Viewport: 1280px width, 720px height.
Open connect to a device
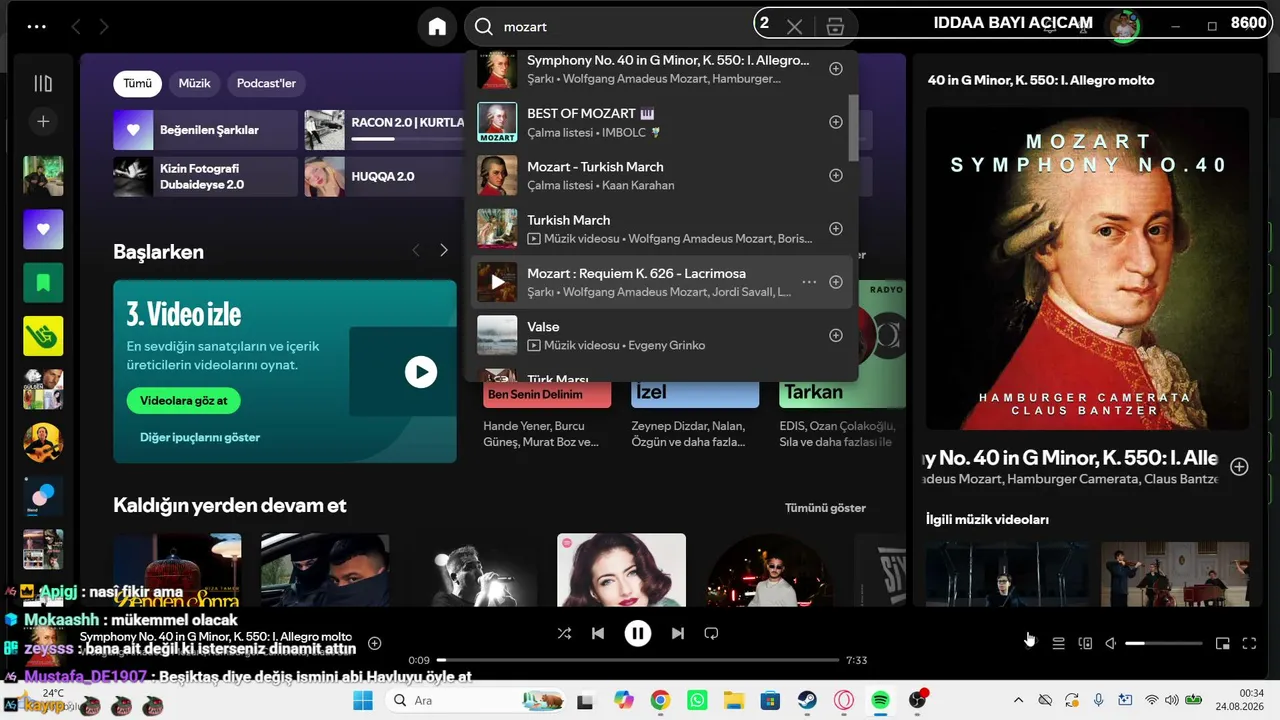point(1085,643)
